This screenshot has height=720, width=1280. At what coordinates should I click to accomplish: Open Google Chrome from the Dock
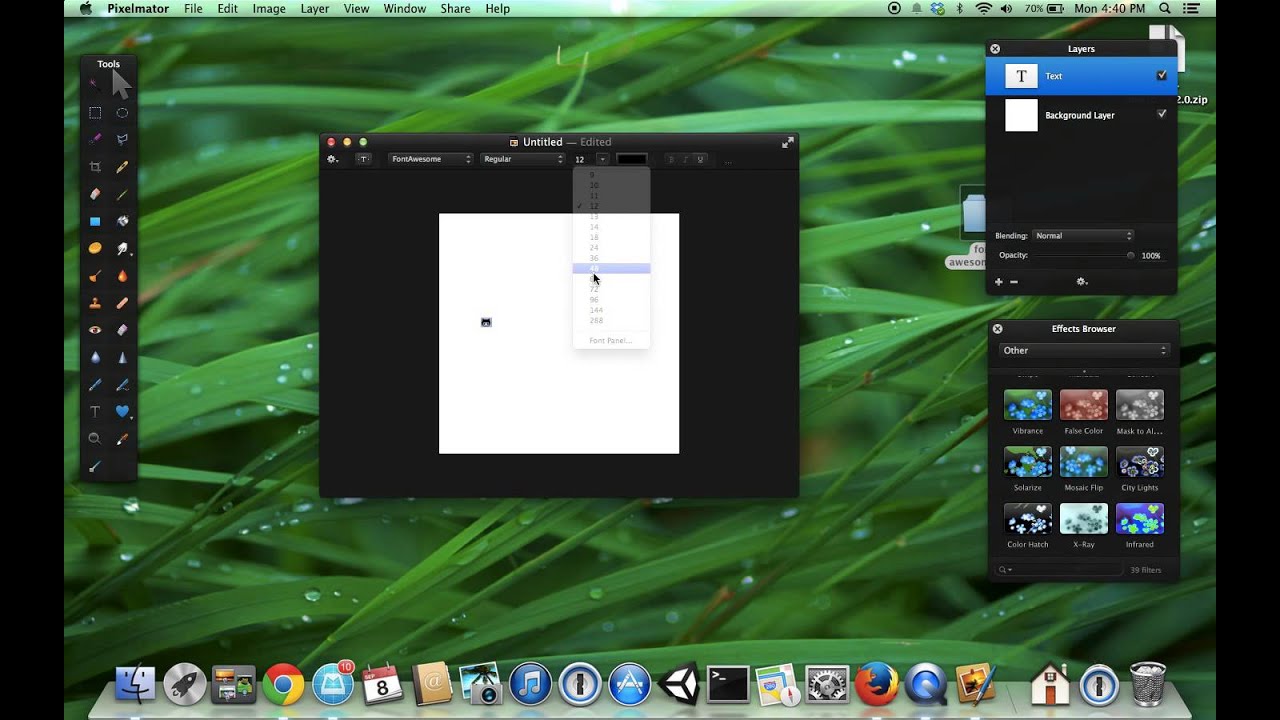tap(283, 685)
